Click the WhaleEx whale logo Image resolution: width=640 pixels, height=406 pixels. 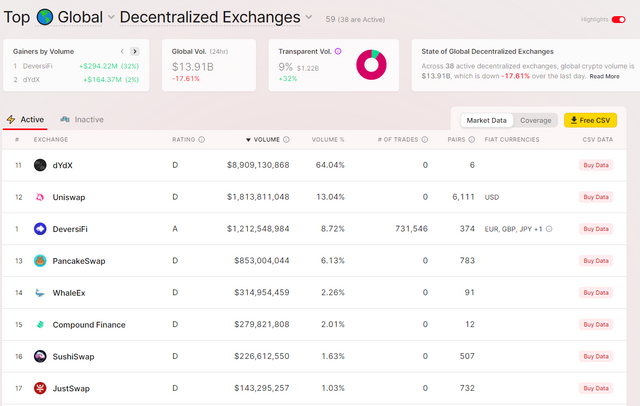40,293
